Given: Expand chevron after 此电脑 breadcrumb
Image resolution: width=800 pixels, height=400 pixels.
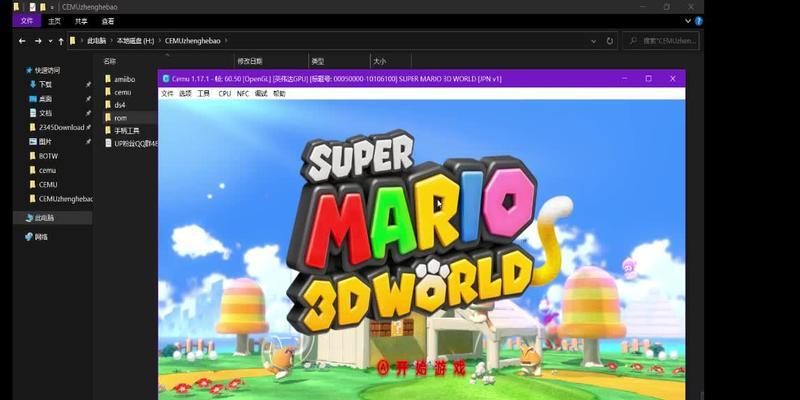Looking at the screenshot, I should click(111, 41).
